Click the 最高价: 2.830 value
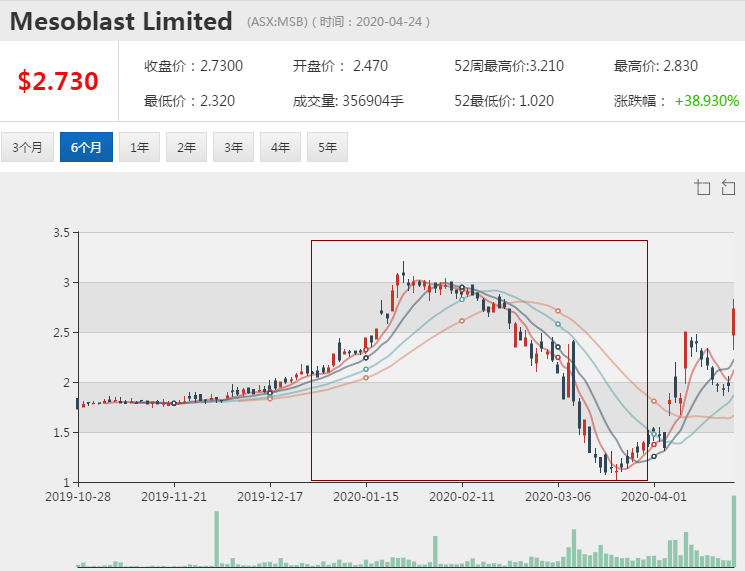Image resolution: width=745 pixels, height=571 pixels. pos(656,66)
